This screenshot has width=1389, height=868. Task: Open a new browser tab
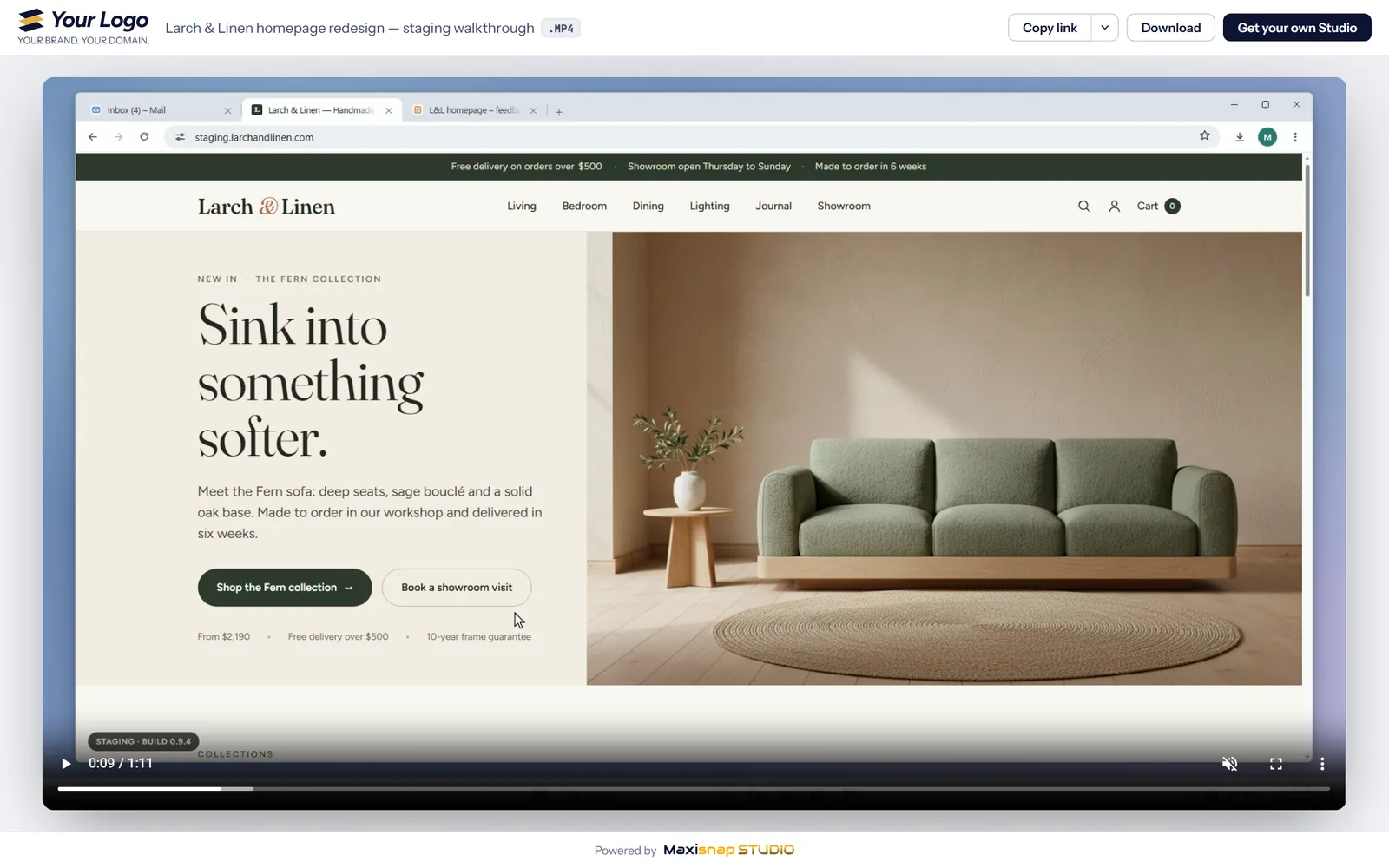(559, 111)
